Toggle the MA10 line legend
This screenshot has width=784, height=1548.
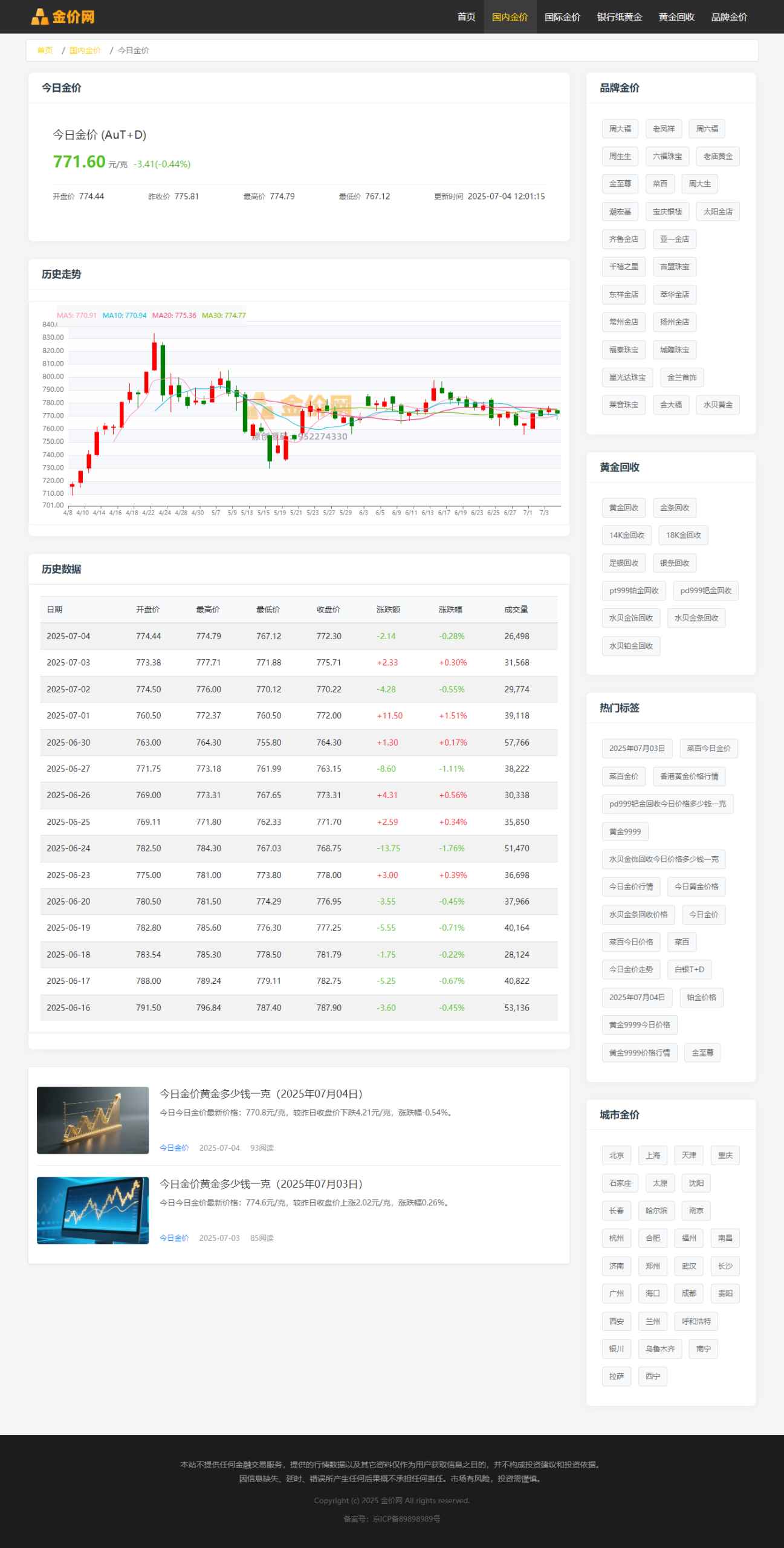coord(125,316)
